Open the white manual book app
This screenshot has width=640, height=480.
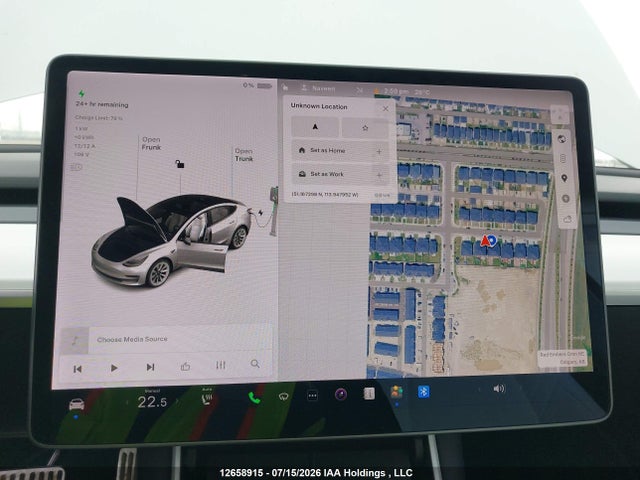click(x=369, y=393)
